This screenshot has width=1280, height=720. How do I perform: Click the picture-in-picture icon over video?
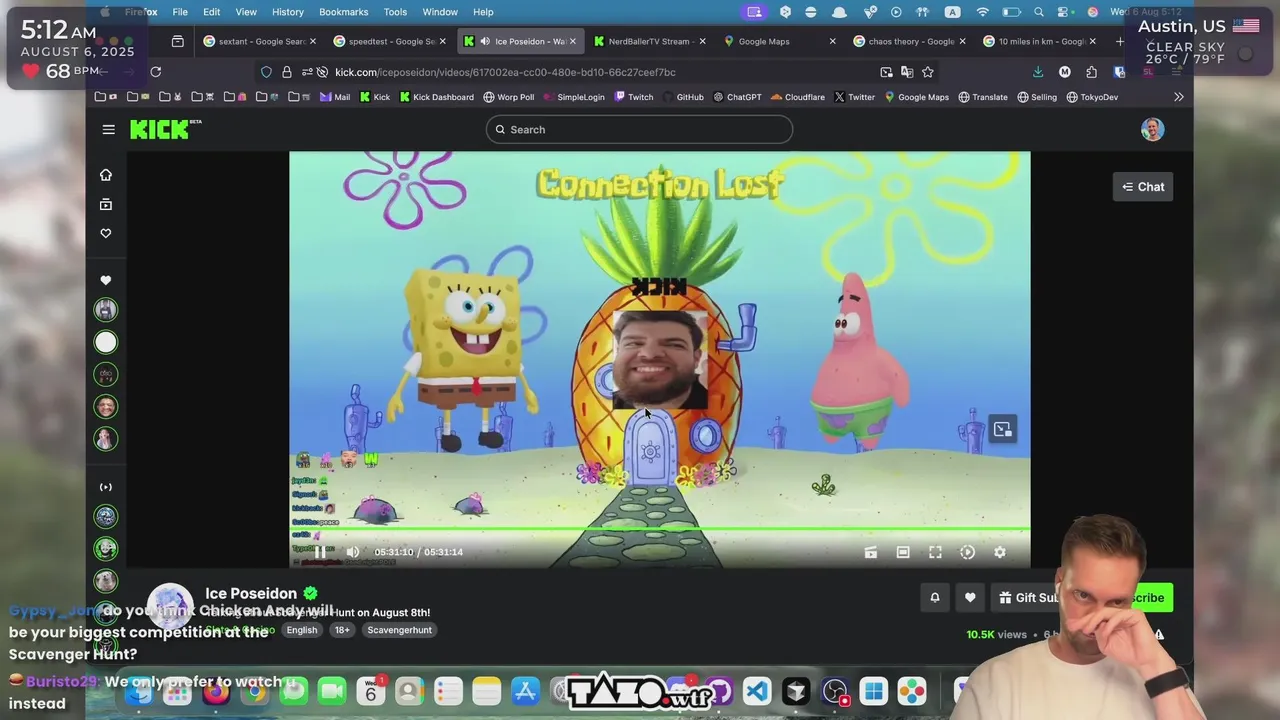(x=1002, y=430)
